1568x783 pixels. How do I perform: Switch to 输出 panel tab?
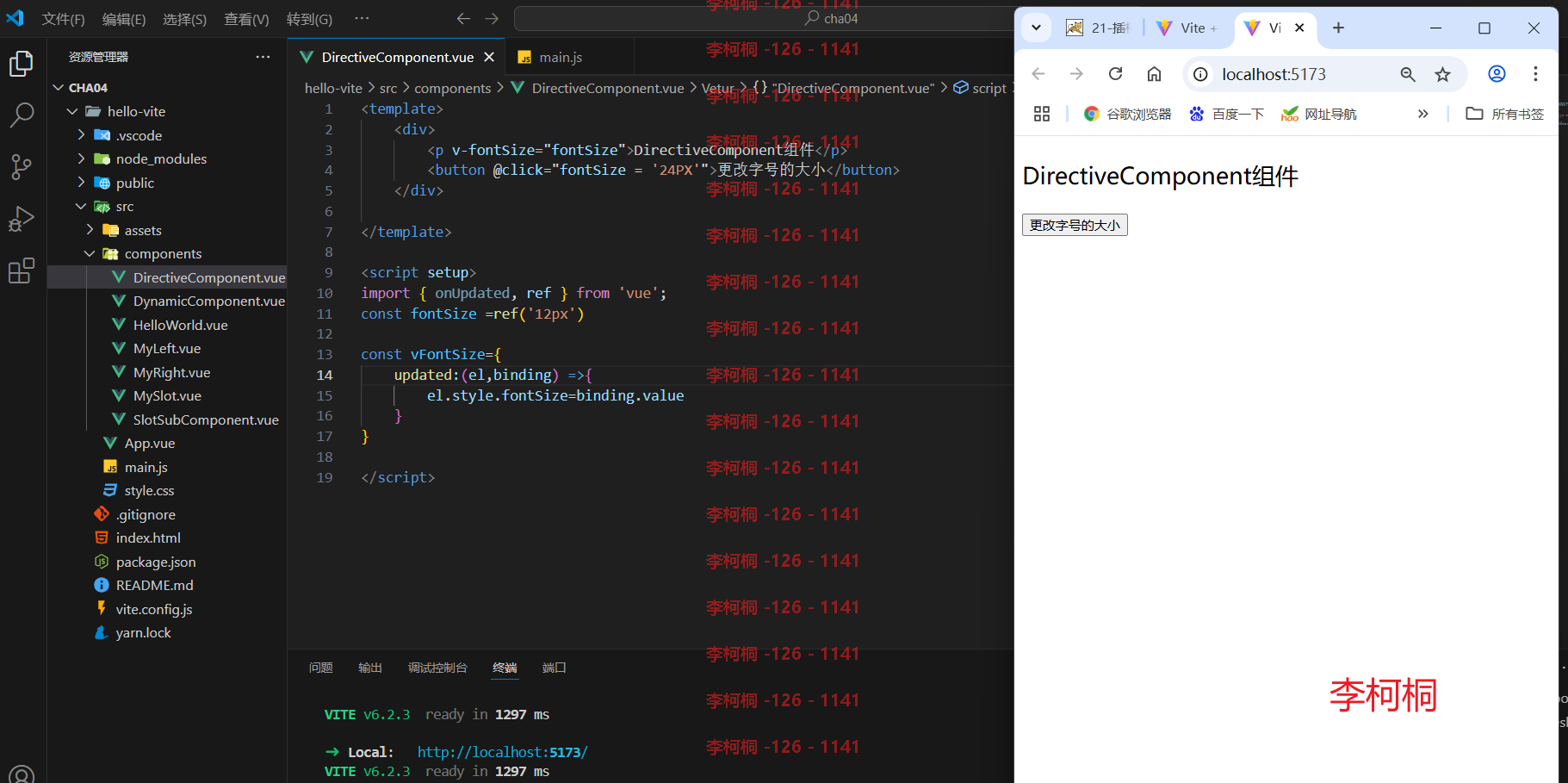(370, 668)
